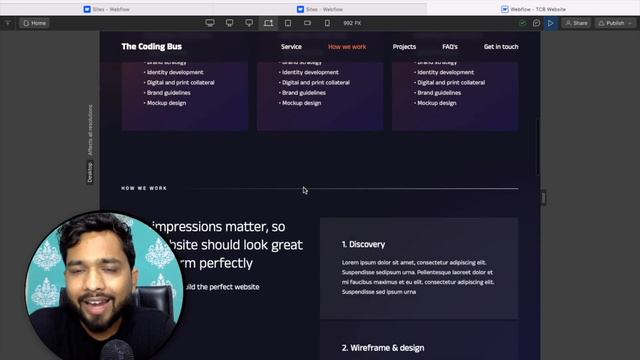This screenshot has height=360, width=640.
Task: Click The Coding Bus logo text
Action: pos(151,47)
